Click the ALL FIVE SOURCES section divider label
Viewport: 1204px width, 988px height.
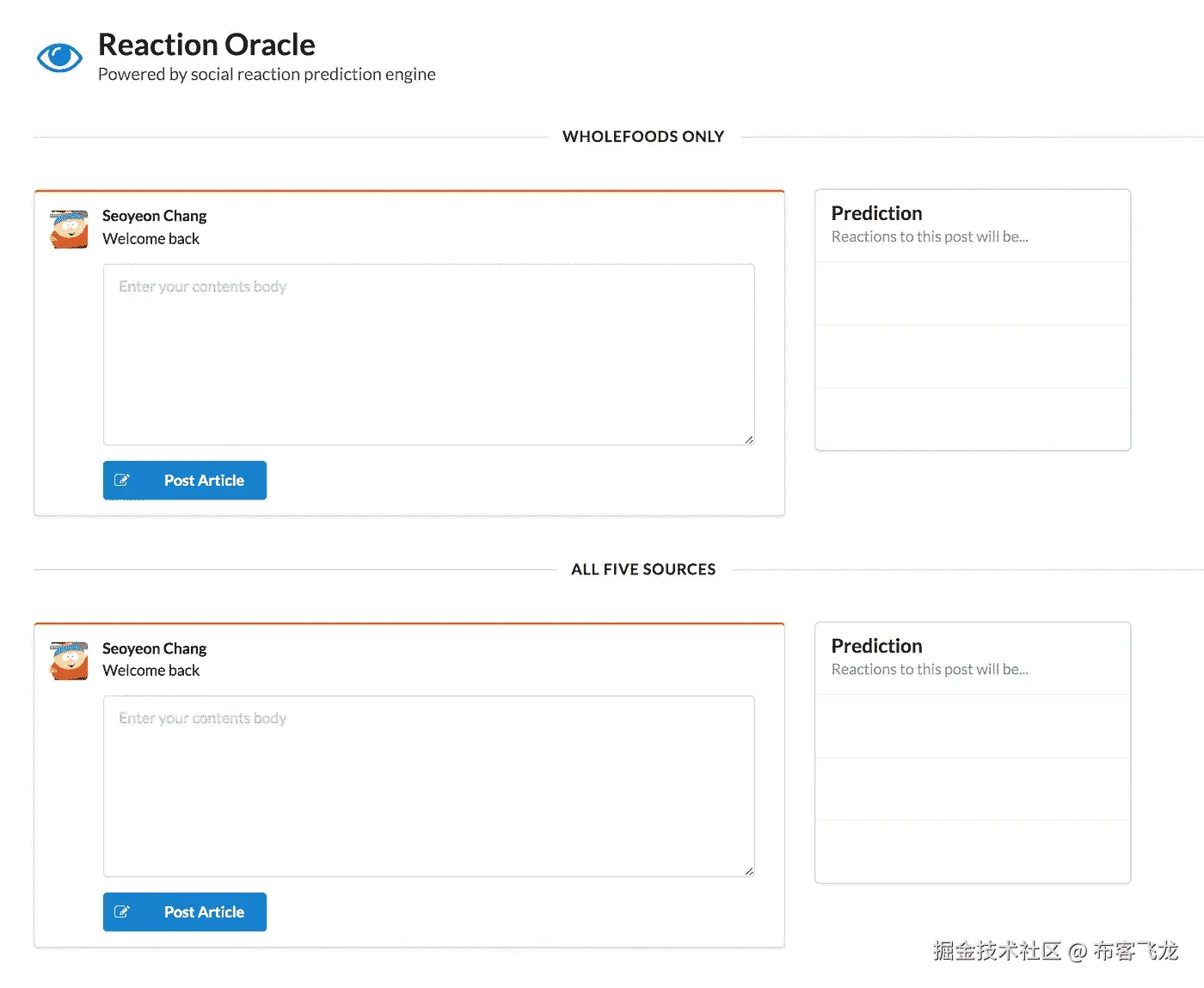point(643,569)
